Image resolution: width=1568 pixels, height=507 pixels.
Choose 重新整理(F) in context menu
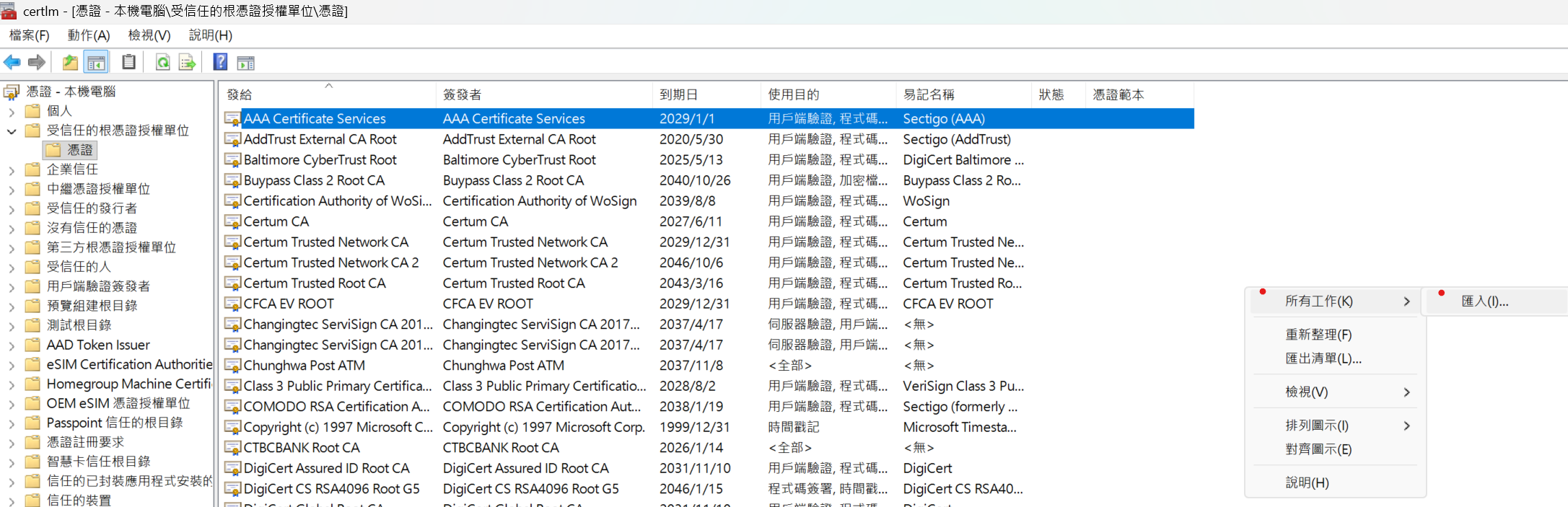tap(1336, 335)
